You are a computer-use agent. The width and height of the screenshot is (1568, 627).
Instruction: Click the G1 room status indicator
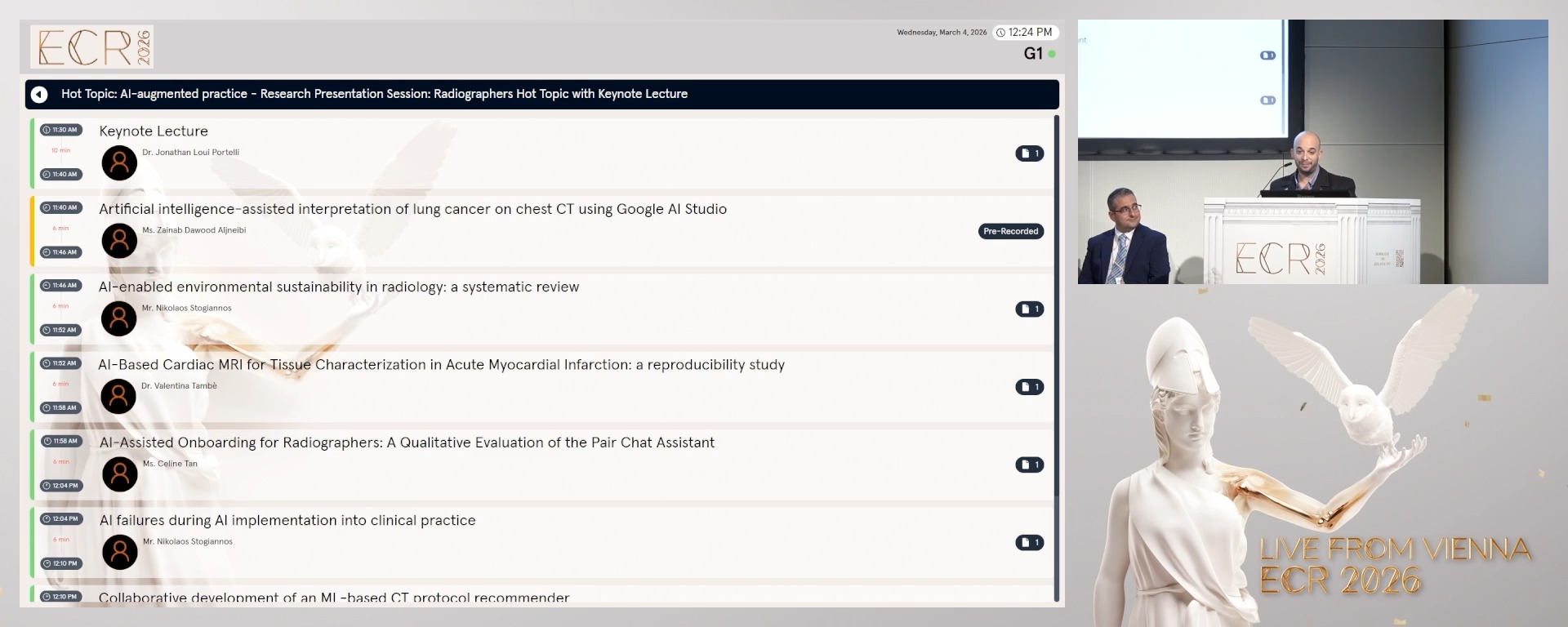(1039, 54)
